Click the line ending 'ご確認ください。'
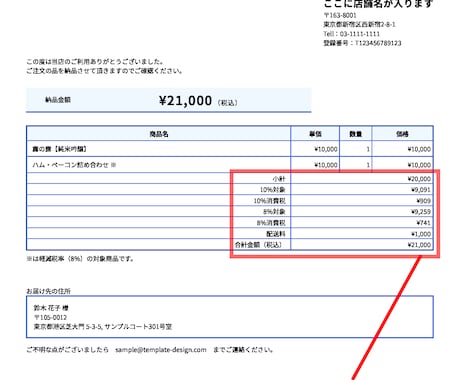This screenshot has height=380, width=460. (104, 71)
